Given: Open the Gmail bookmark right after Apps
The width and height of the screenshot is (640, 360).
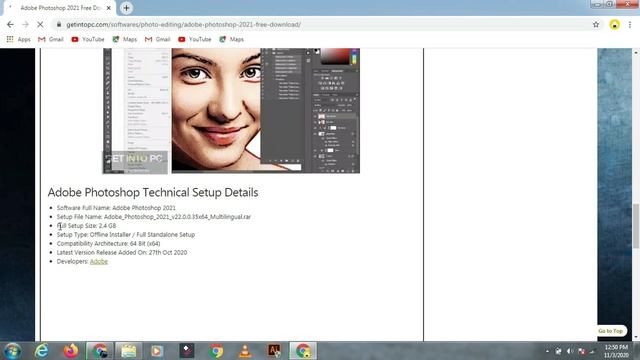Looking at the screenshot, I should [x=51, y=39].
